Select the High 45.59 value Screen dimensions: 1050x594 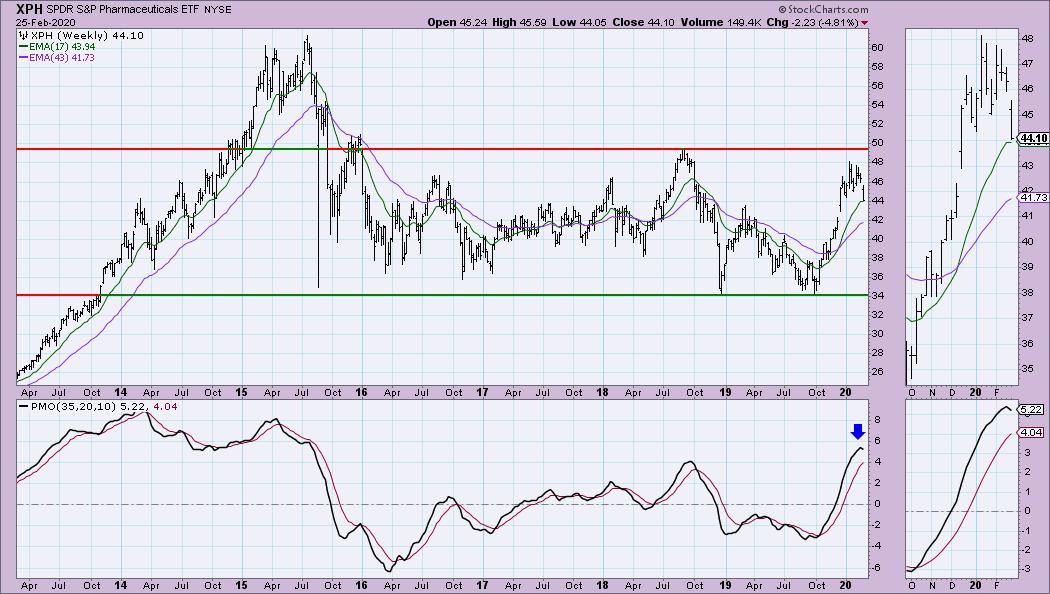coord(520,22)
